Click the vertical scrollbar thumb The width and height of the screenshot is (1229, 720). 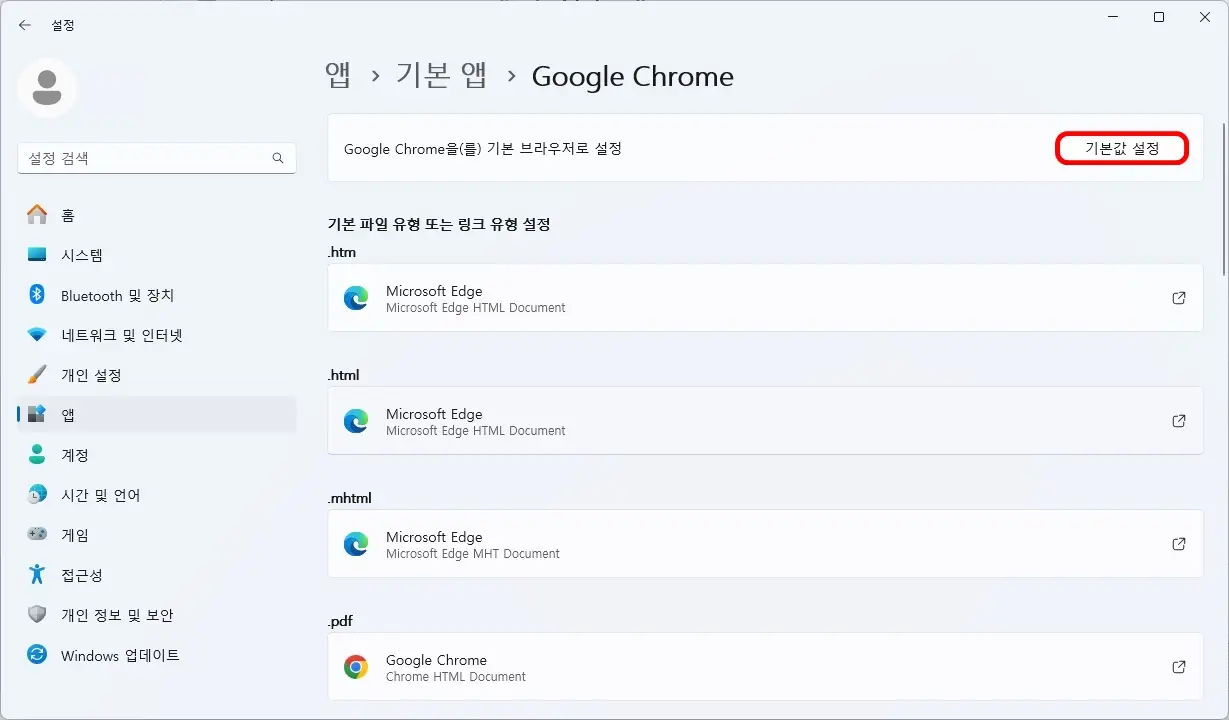point(1224,198)
